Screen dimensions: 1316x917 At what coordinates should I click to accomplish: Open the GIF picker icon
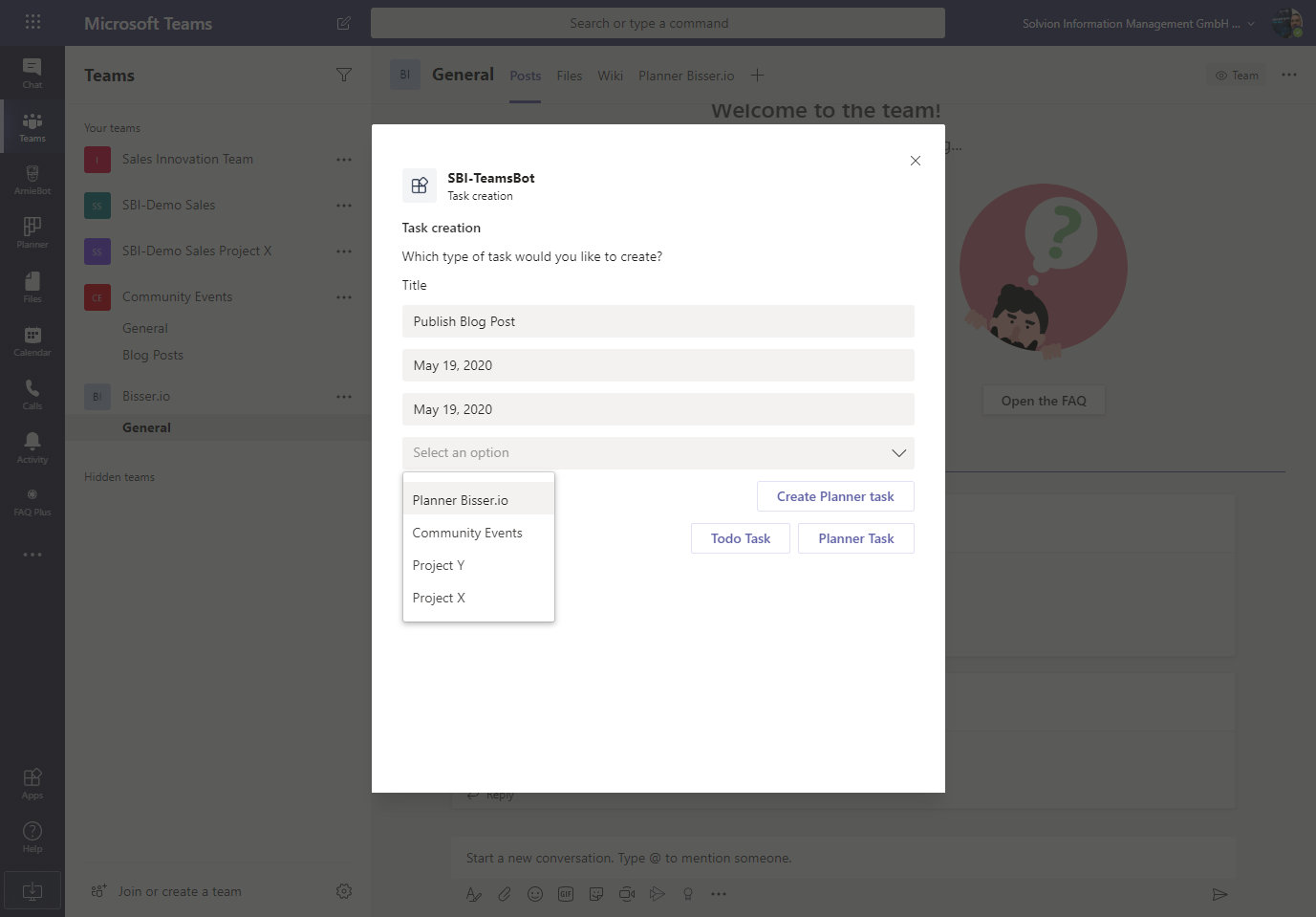(566, 894)
